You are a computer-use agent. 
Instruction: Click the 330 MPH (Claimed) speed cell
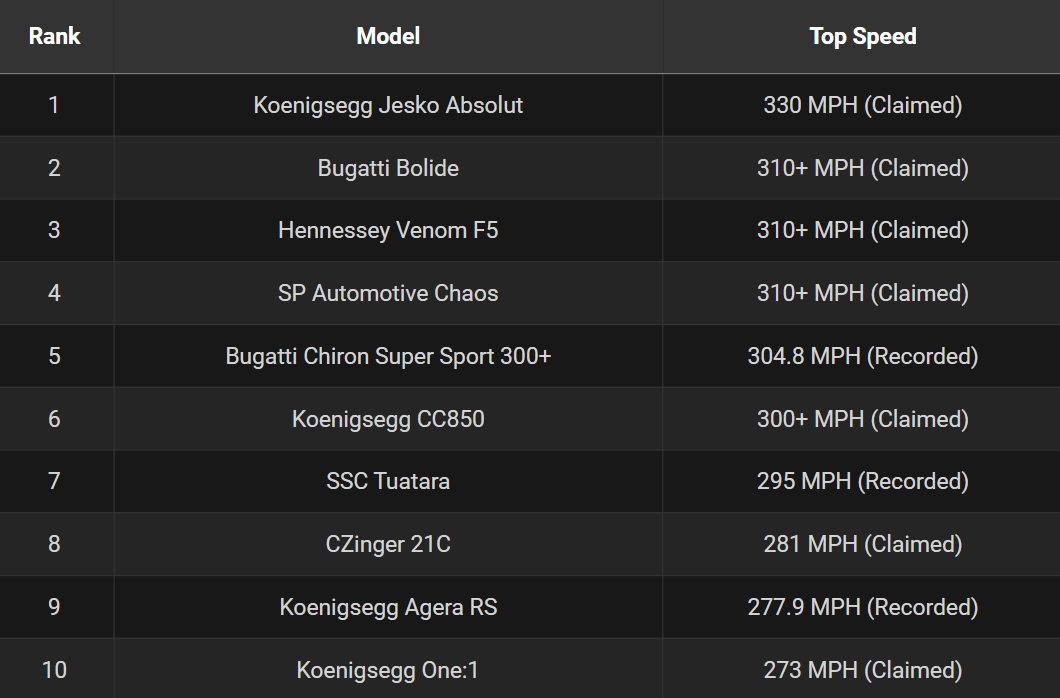pyautogui.click(x=862, y=105)
